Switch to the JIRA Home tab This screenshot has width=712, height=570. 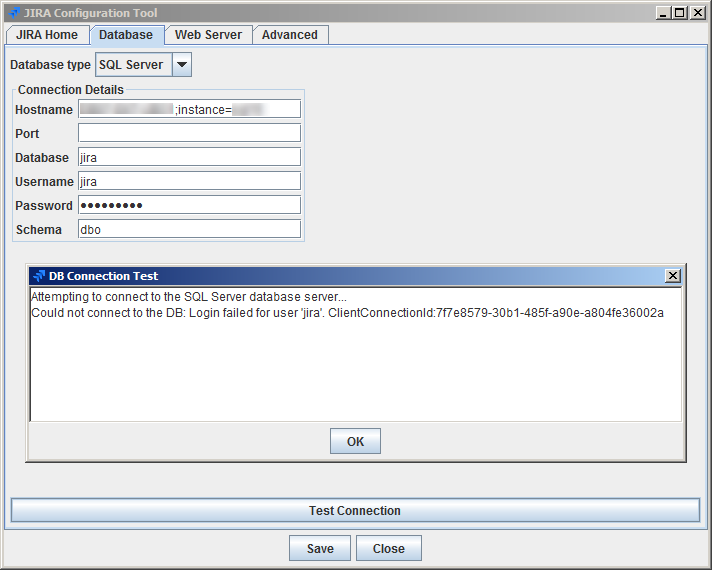coord(47,35)
